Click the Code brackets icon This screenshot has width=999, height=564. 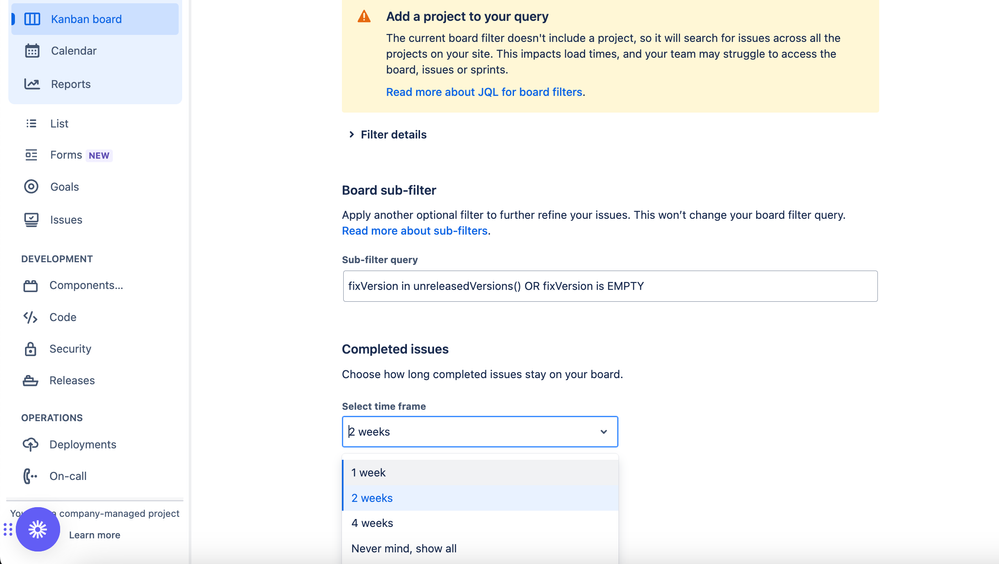click(31, 317)
